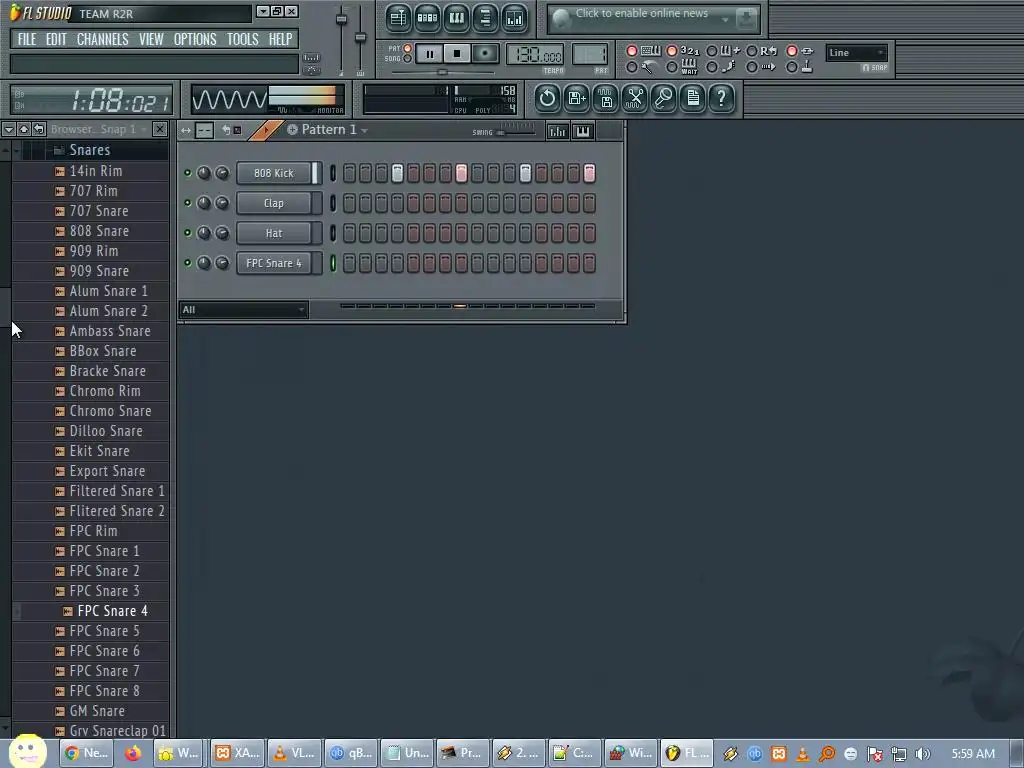
Task: Open the Mixer window button
Action: pyautogui.click(x=515, y=18)
